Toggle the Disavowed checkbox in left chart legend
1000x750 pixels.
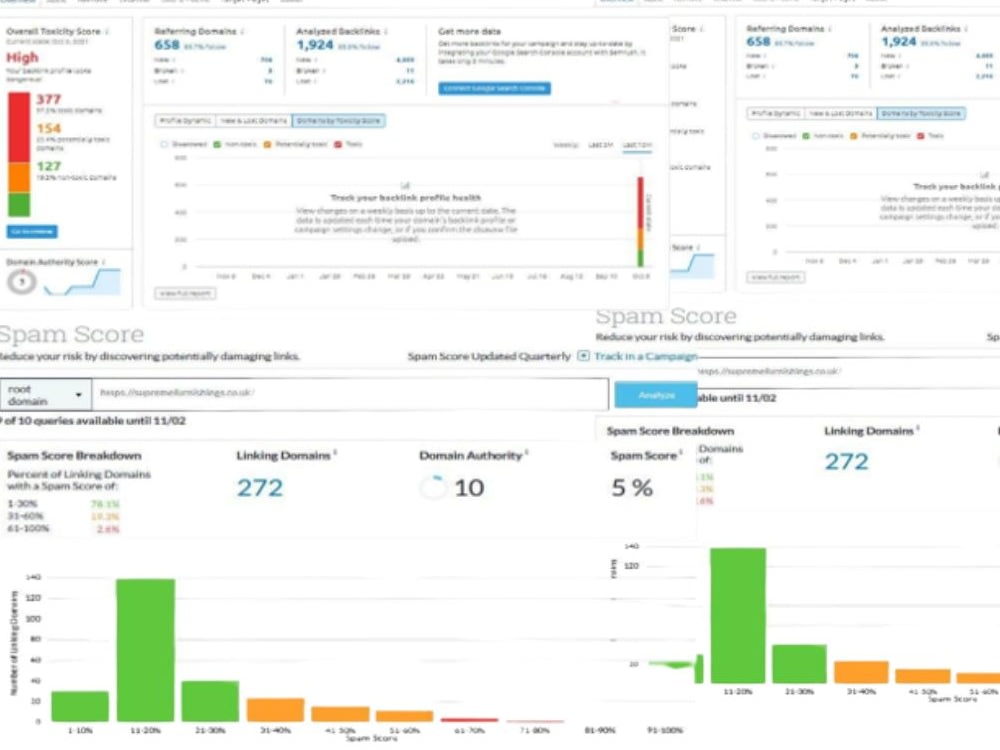164,145
